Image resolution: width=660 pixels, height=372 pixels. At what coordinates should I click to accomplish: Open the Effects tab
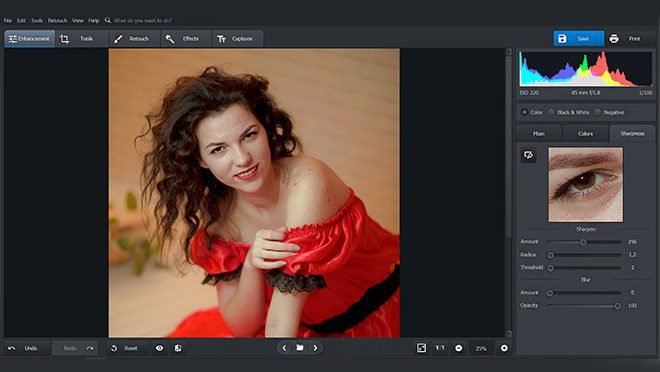click(186, 39)
